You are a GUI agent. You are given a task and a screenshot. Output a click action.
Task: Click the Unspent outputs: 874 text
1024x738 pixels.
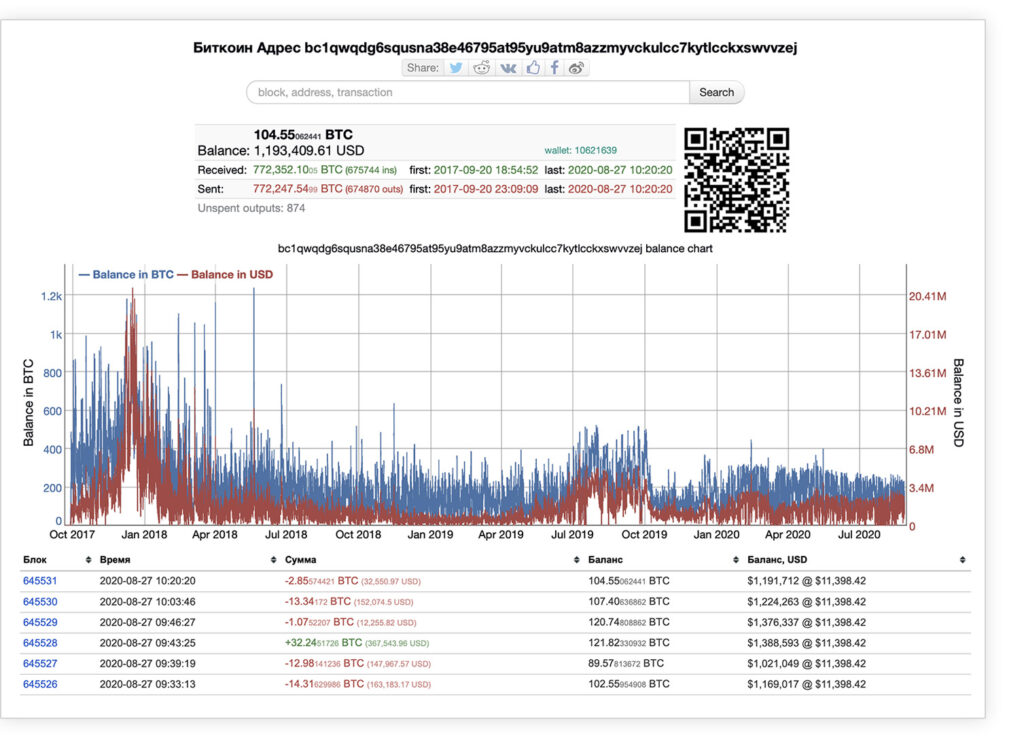(251, 208)
